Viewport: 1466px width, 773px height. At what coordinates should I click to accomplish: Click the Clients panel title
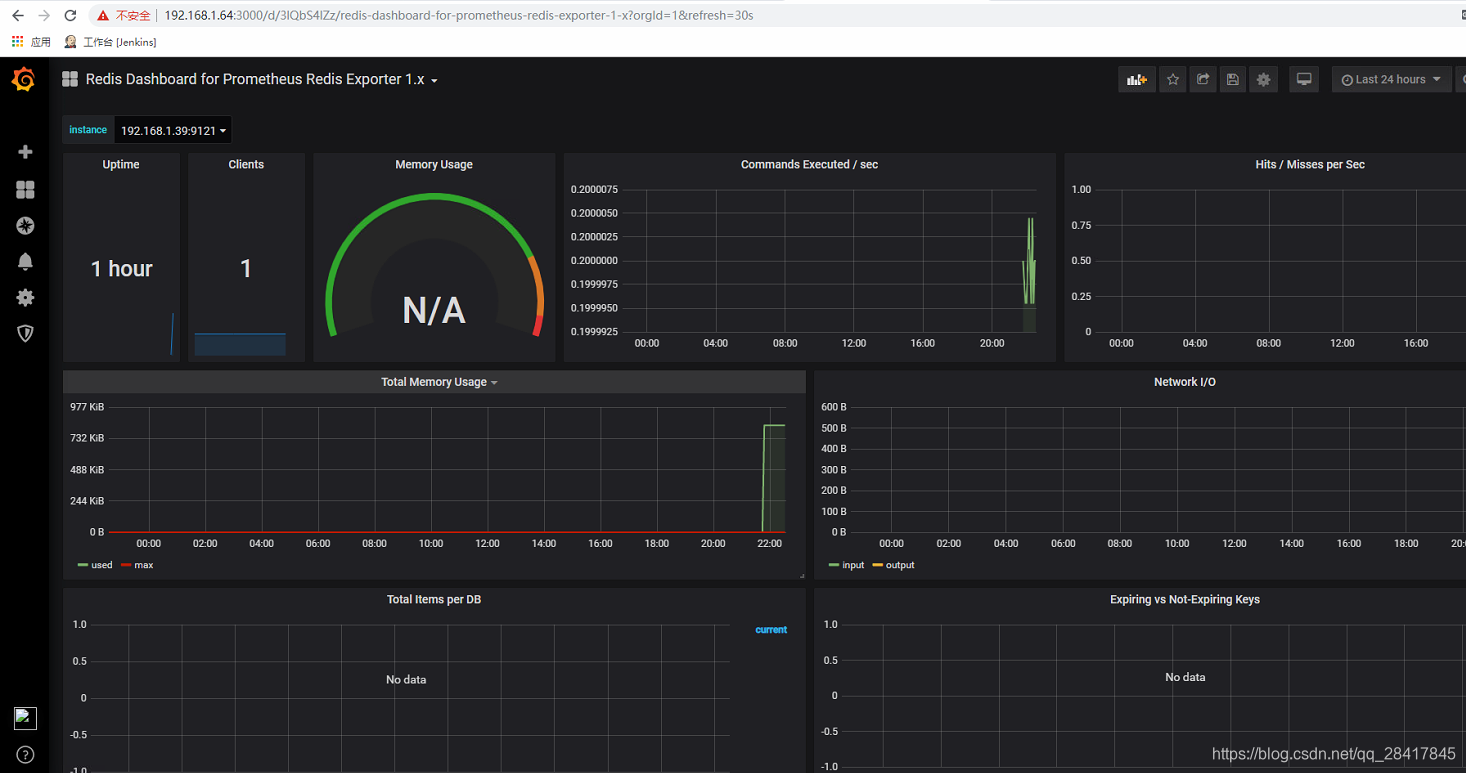246,165
